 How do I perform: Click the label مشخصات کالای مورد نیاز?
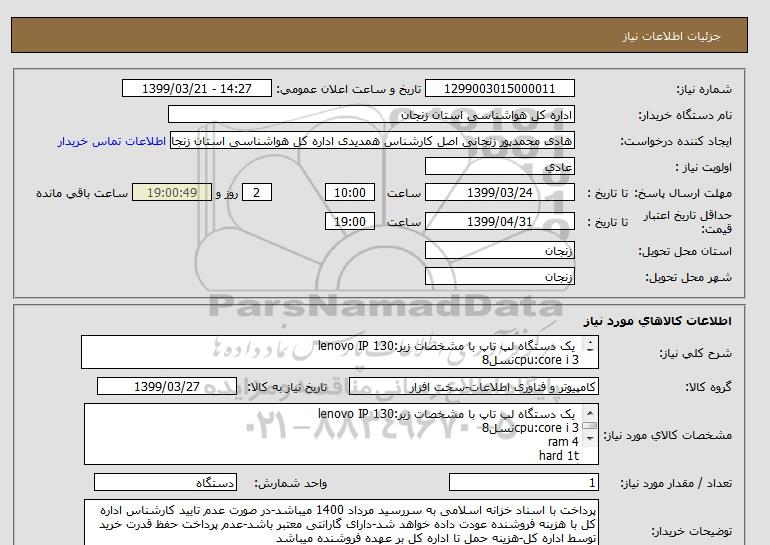[668, 435]
